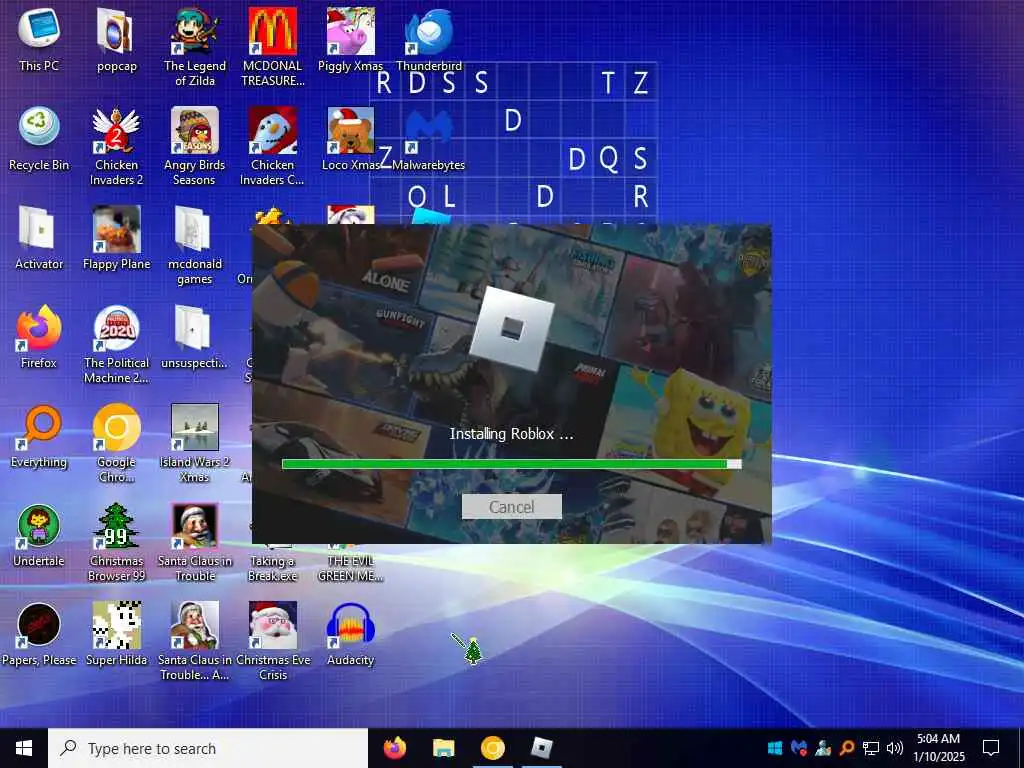1024x768 pixels.
Task: Select Firefox desktop shortcut
Action: (39, 337)
